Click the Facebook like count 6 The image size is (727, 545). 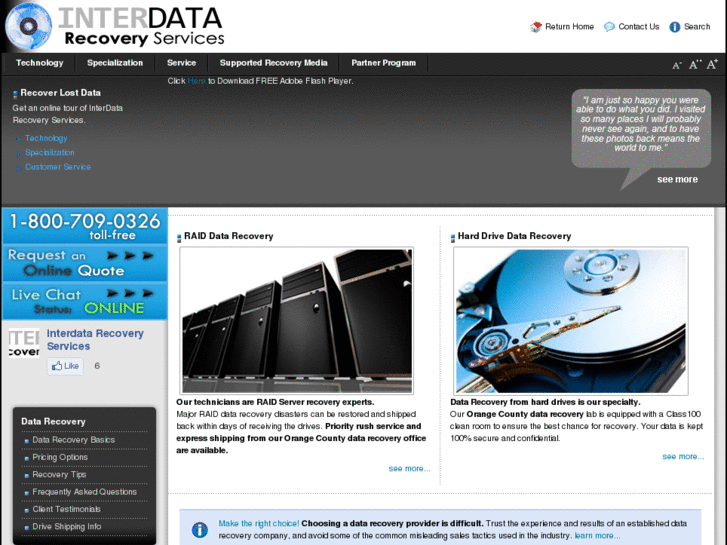pyautogui.click(x=97, y=366)
